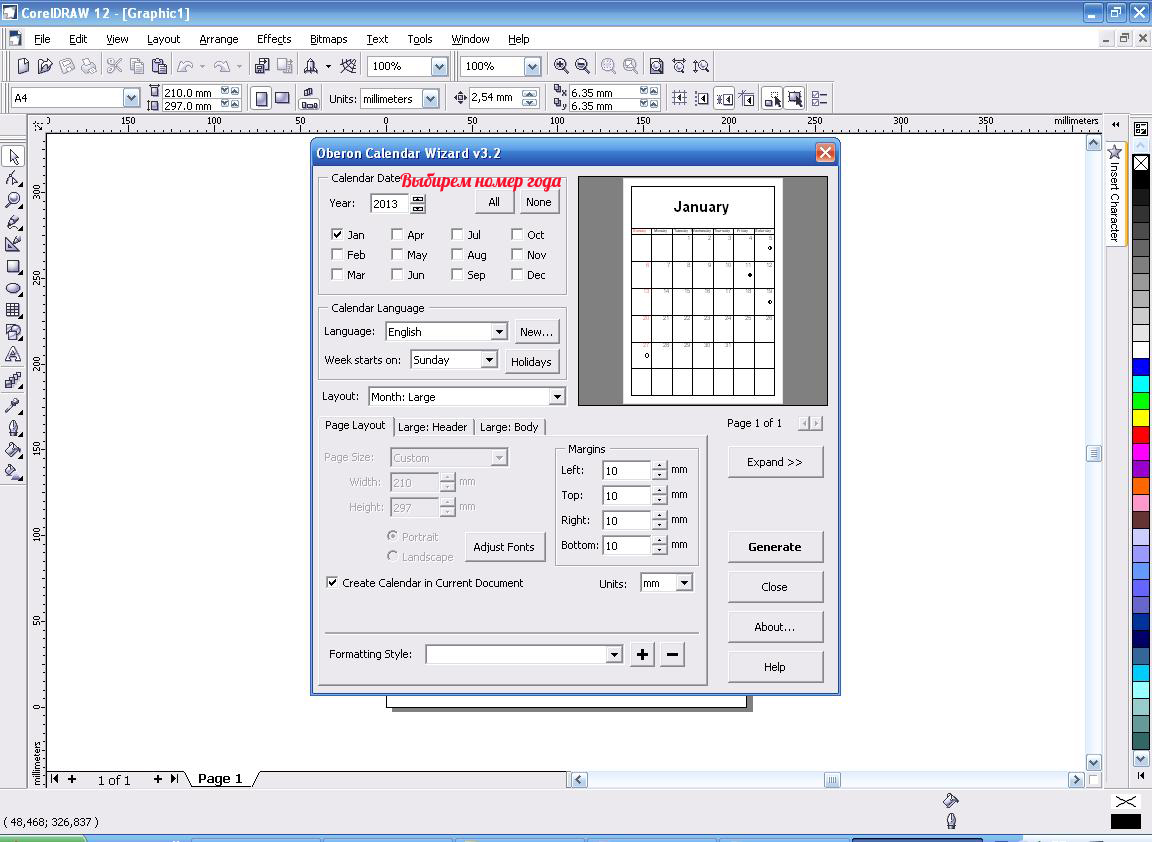
Task: Open the A4 paper size dropdown
Action: pos(131,98)
